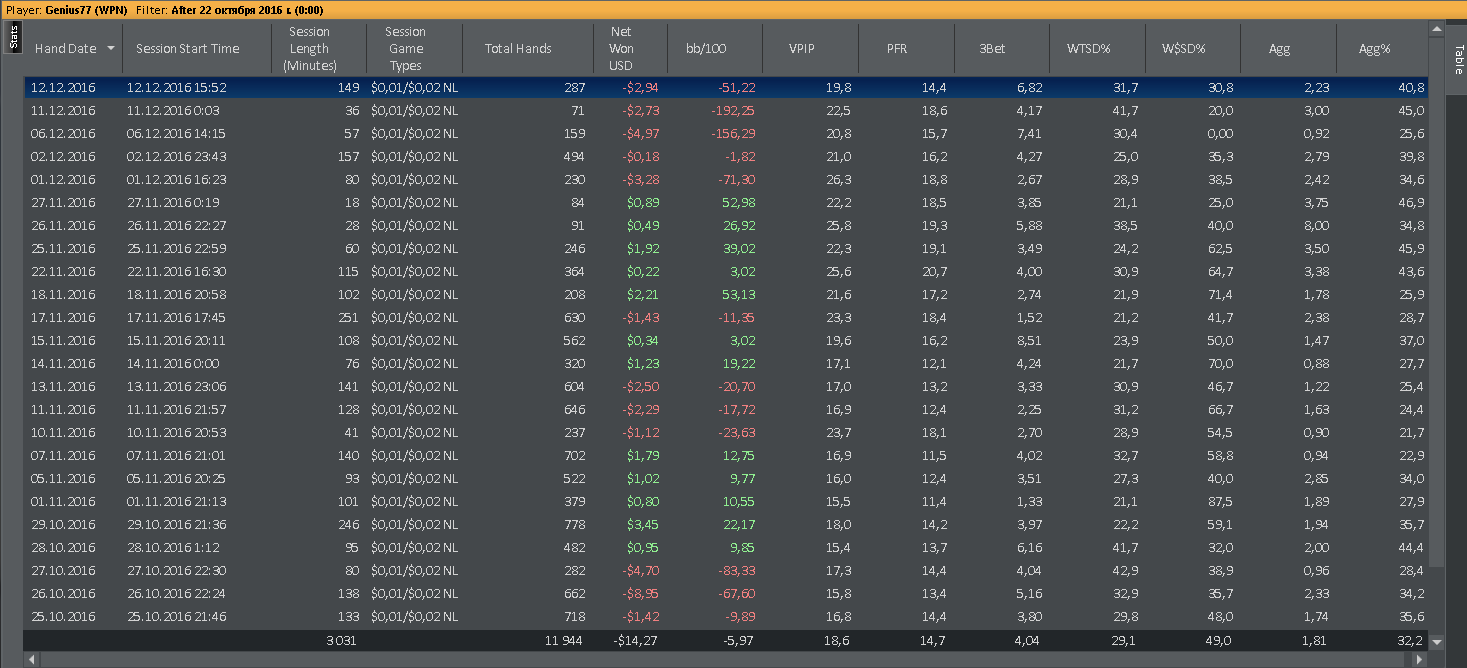The width and height of the screenshot is (1467, 668).
Task: Select the session started 06.12.2016 14:15
Action: pyautogui.click(x=726, y=134)
